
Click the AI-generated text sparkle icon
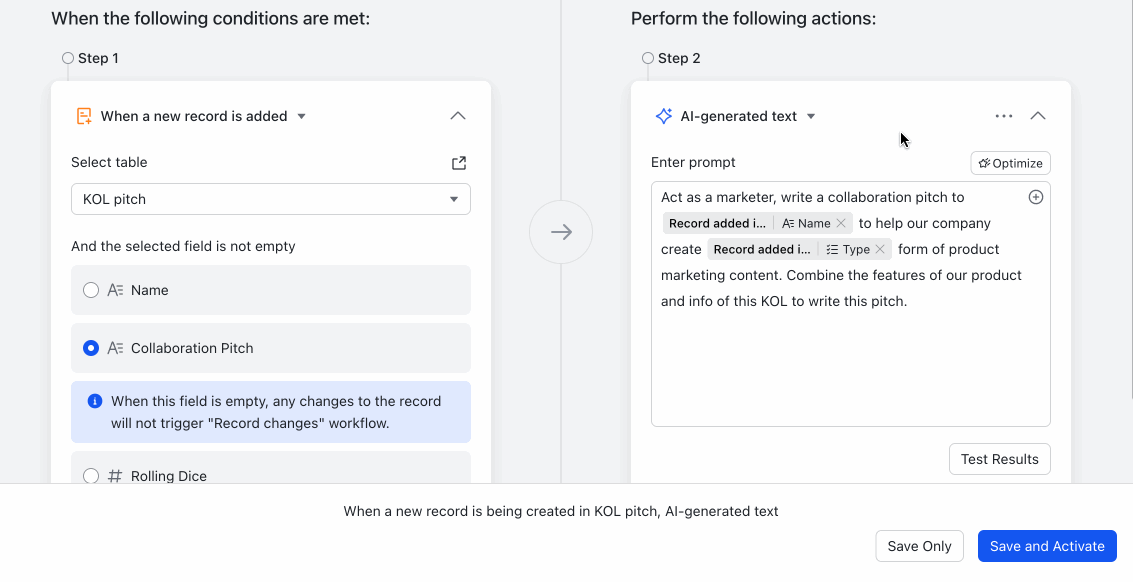663,116
